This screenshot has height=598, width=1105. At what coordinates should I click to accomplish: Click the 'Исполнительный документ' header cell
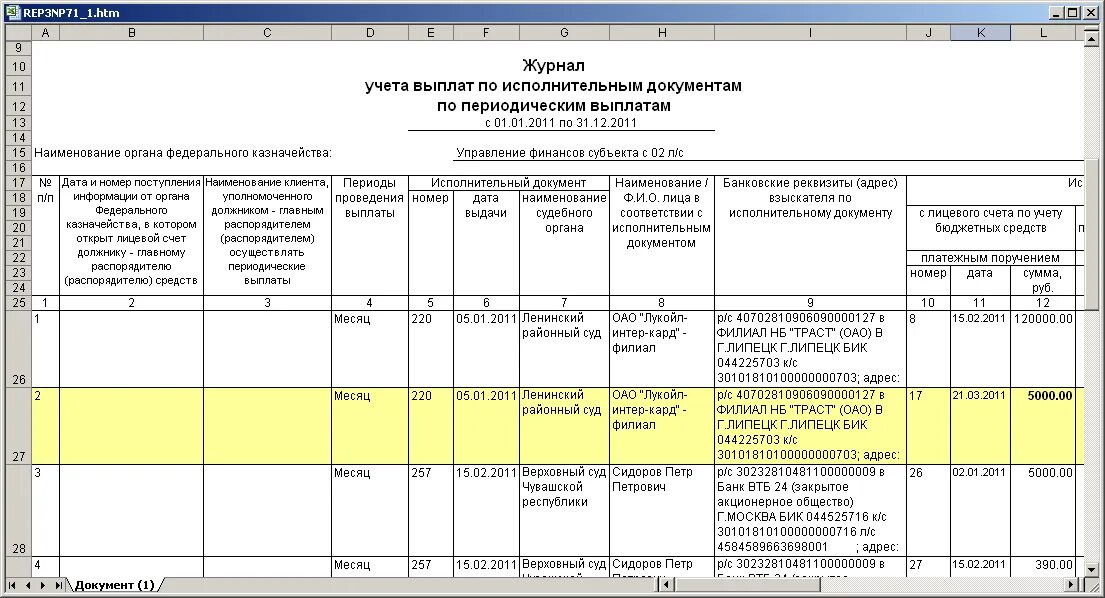(509, 182)
